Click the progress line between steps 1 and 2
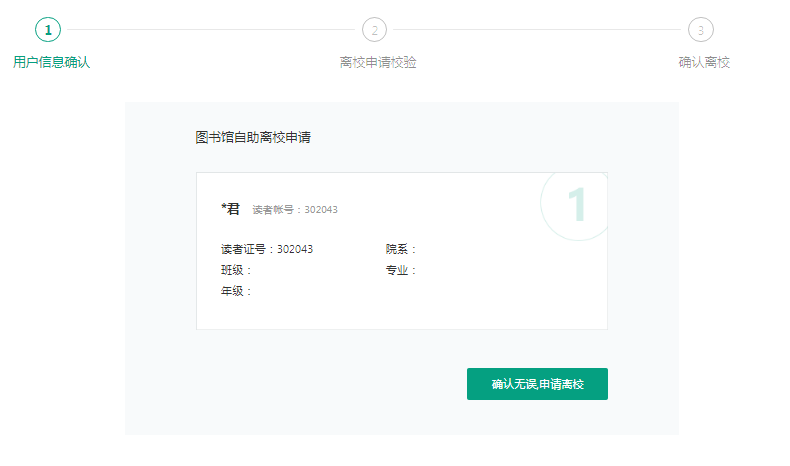790x466 pixels. pos(210,30)
